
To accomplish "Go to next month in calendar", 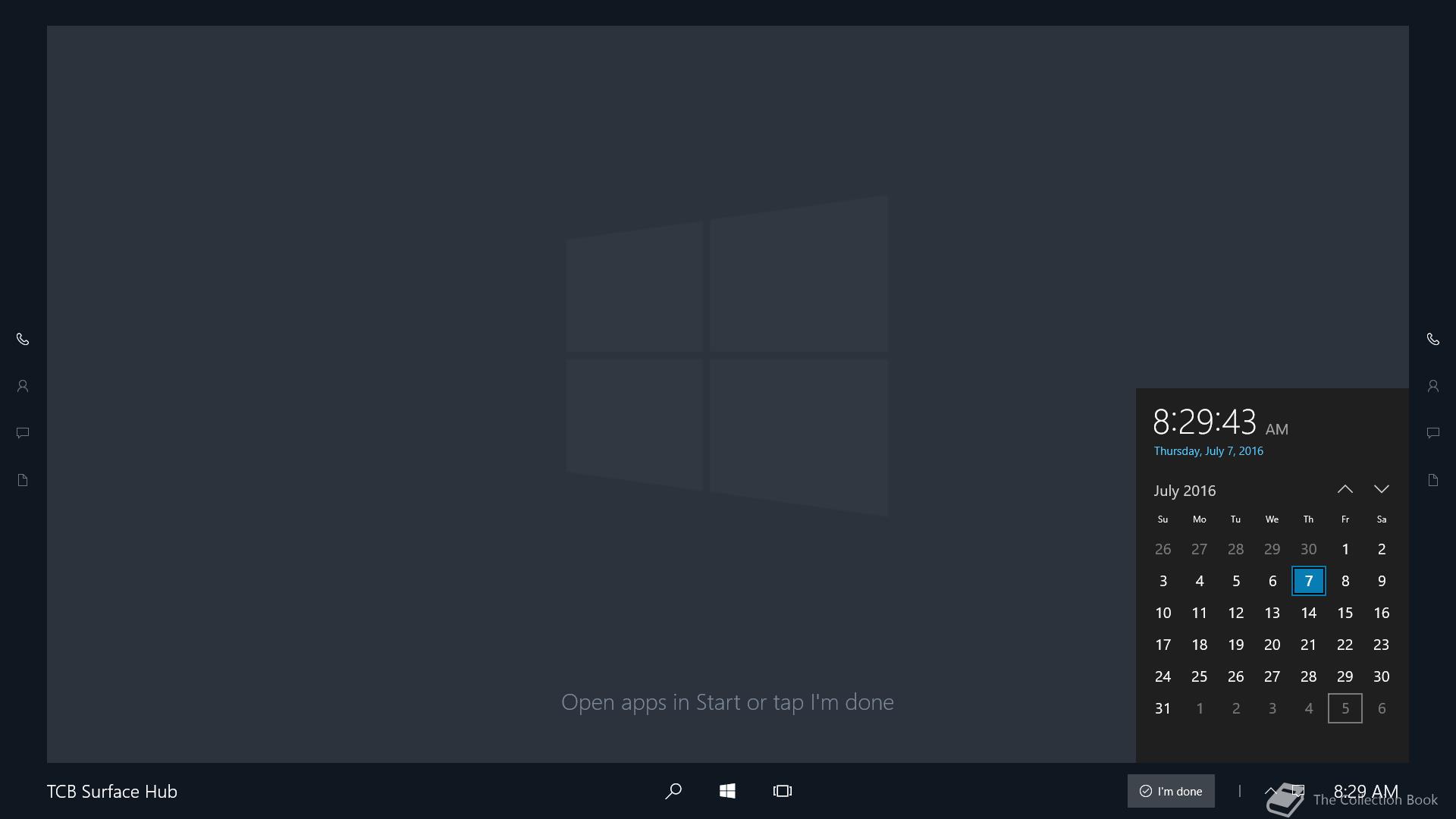I will pyautogui.click(x=1382, y=489).
